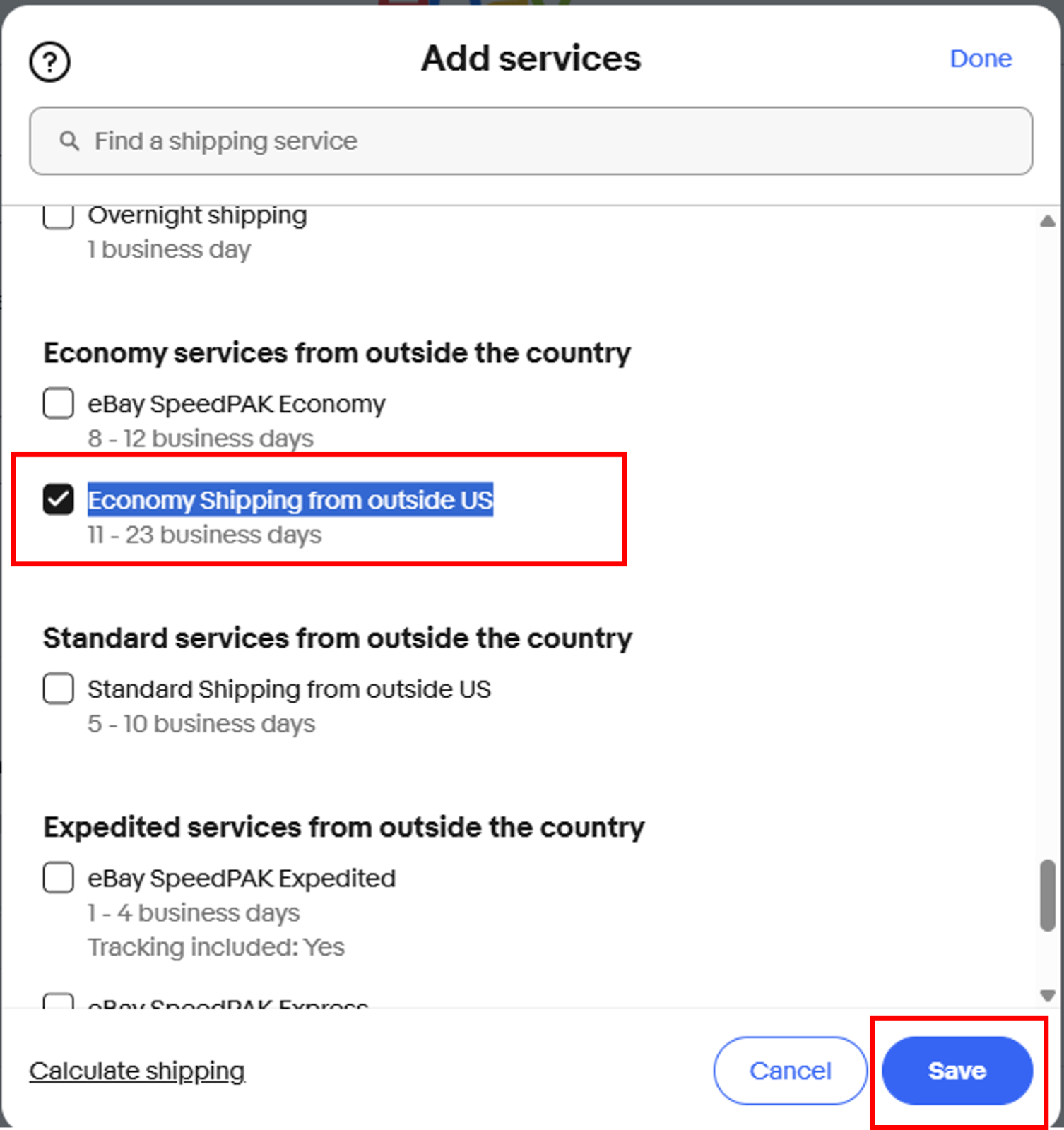Click the Overnight shipping label text
The height and width of the screenshot is (1130, 1064).
tap(197, 215)
